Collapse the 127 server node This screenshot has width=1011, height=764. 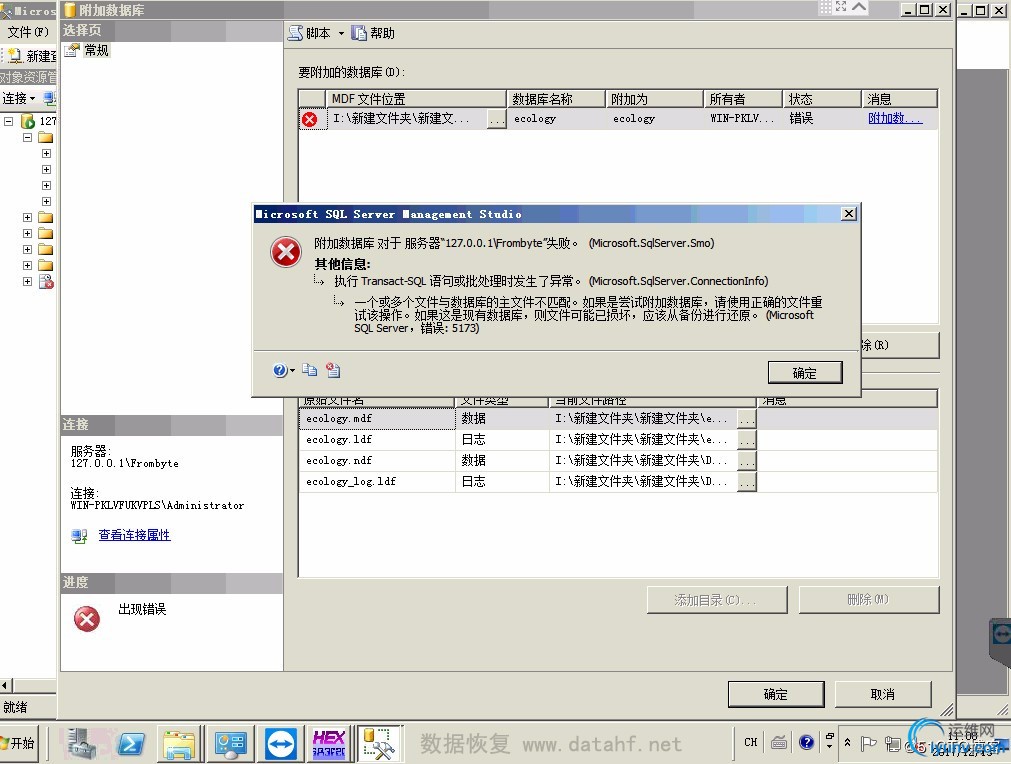(8, 121)
